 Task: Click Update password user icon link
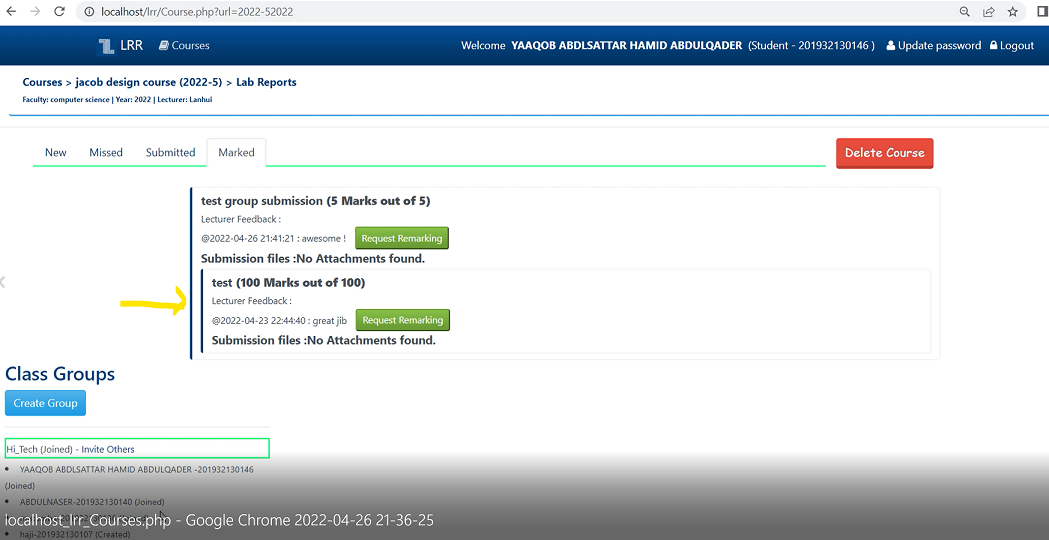tap(933, 46)
